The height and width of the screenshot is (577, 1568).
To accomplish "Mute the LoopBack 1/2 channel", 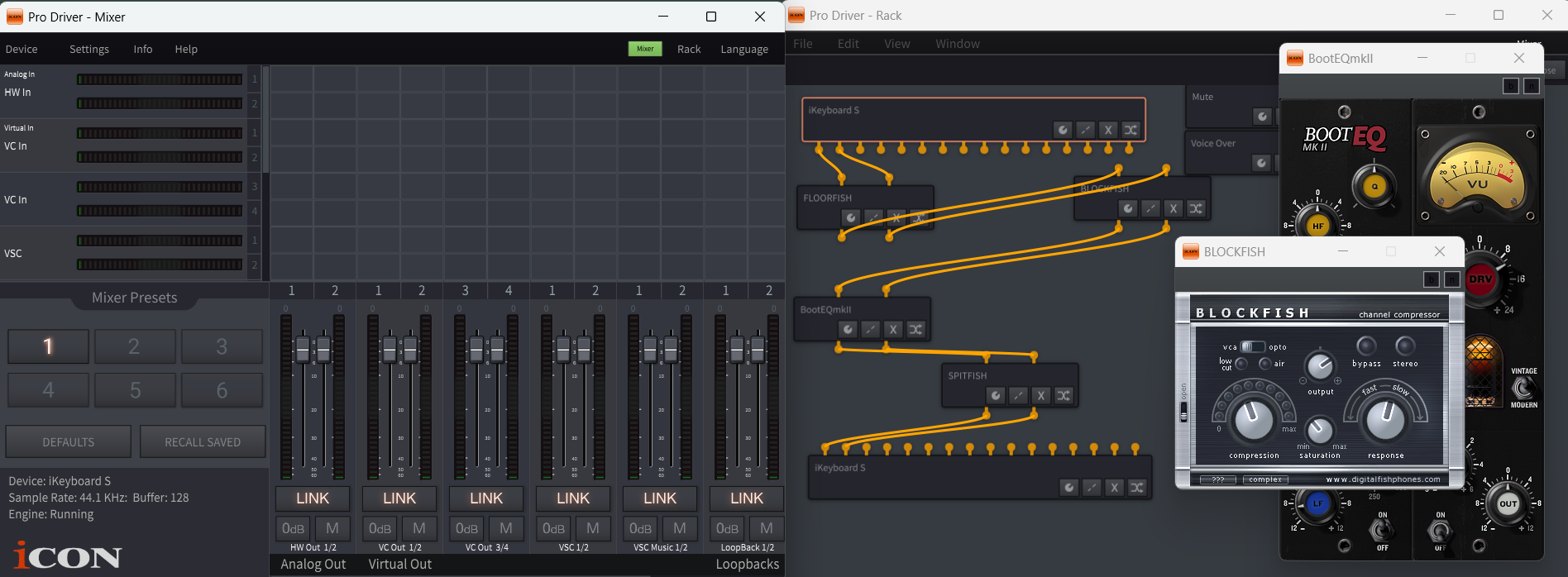I will (x=767, y=528).
